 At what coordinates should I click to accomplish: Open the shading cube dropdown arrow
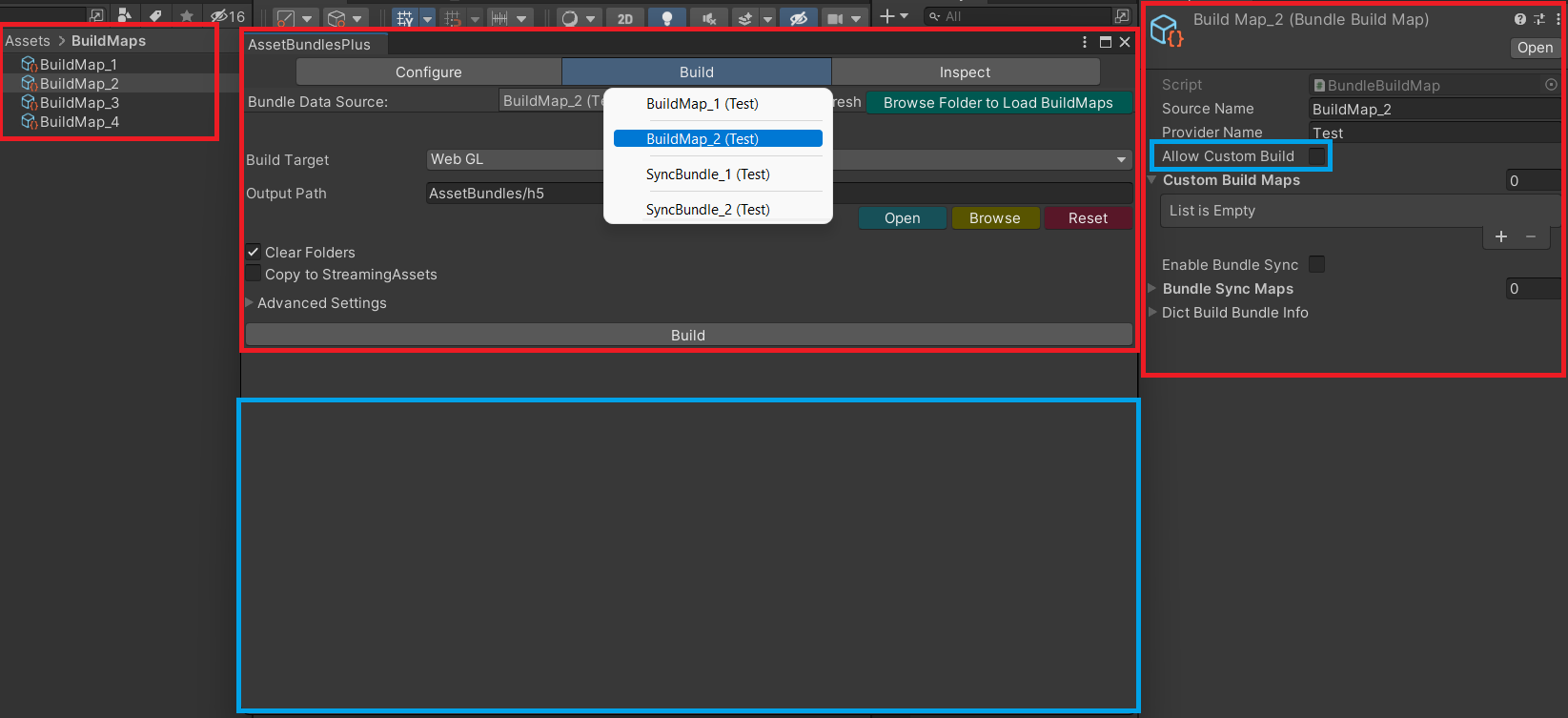coord(357,18)
